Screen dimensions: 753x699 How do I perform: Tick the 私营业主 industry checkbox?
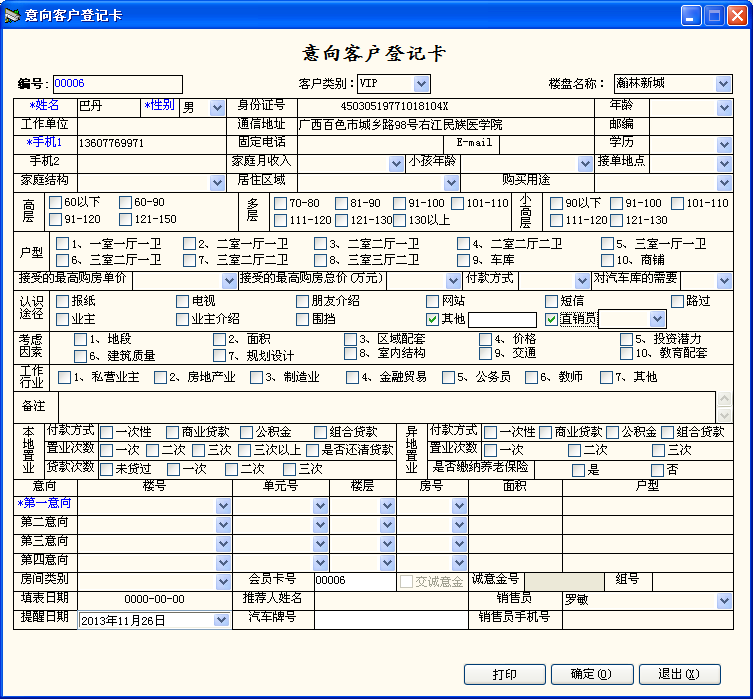click(x=64, y=377)
